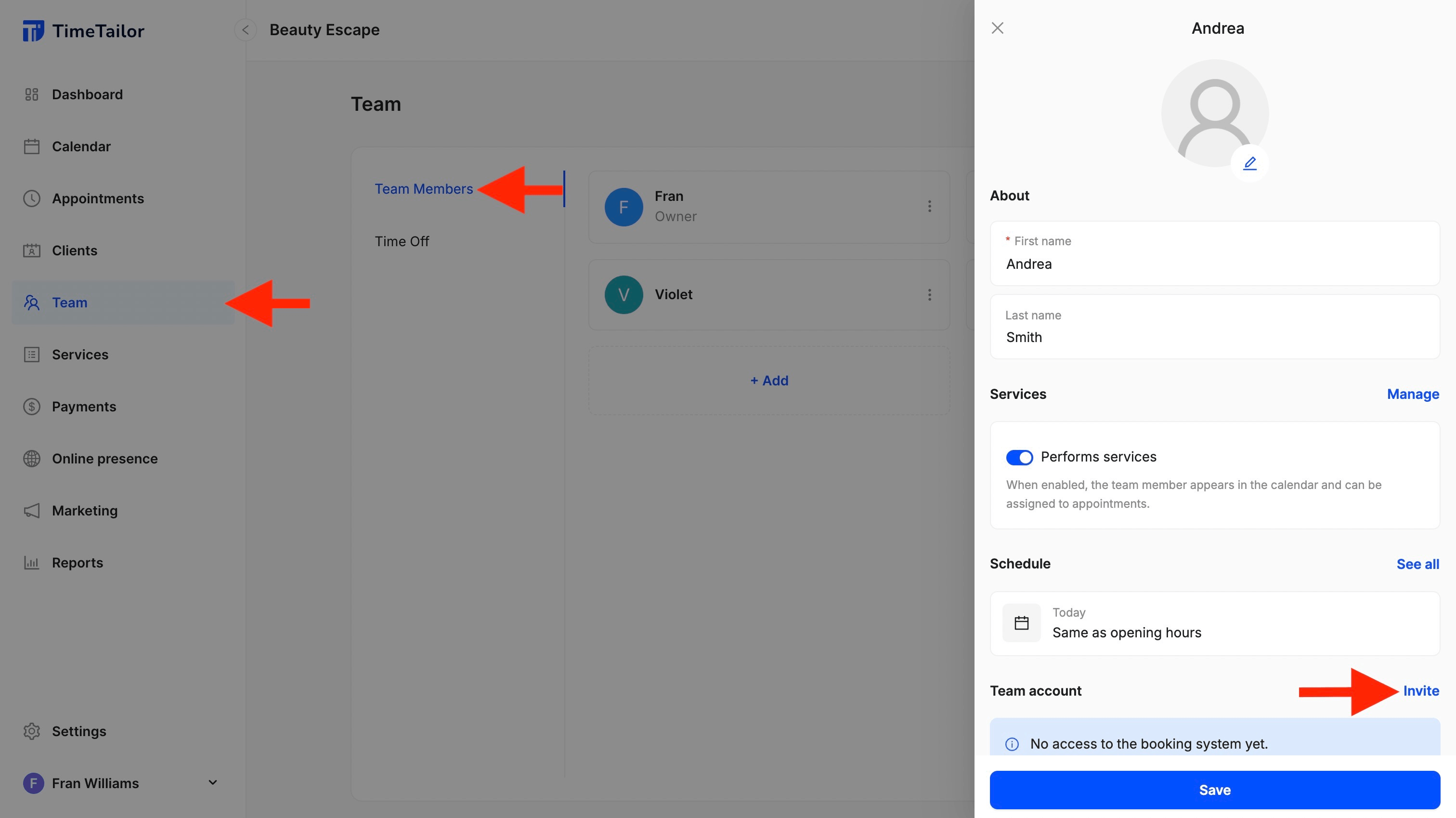Open the options menu for Fran

(929, 207)
